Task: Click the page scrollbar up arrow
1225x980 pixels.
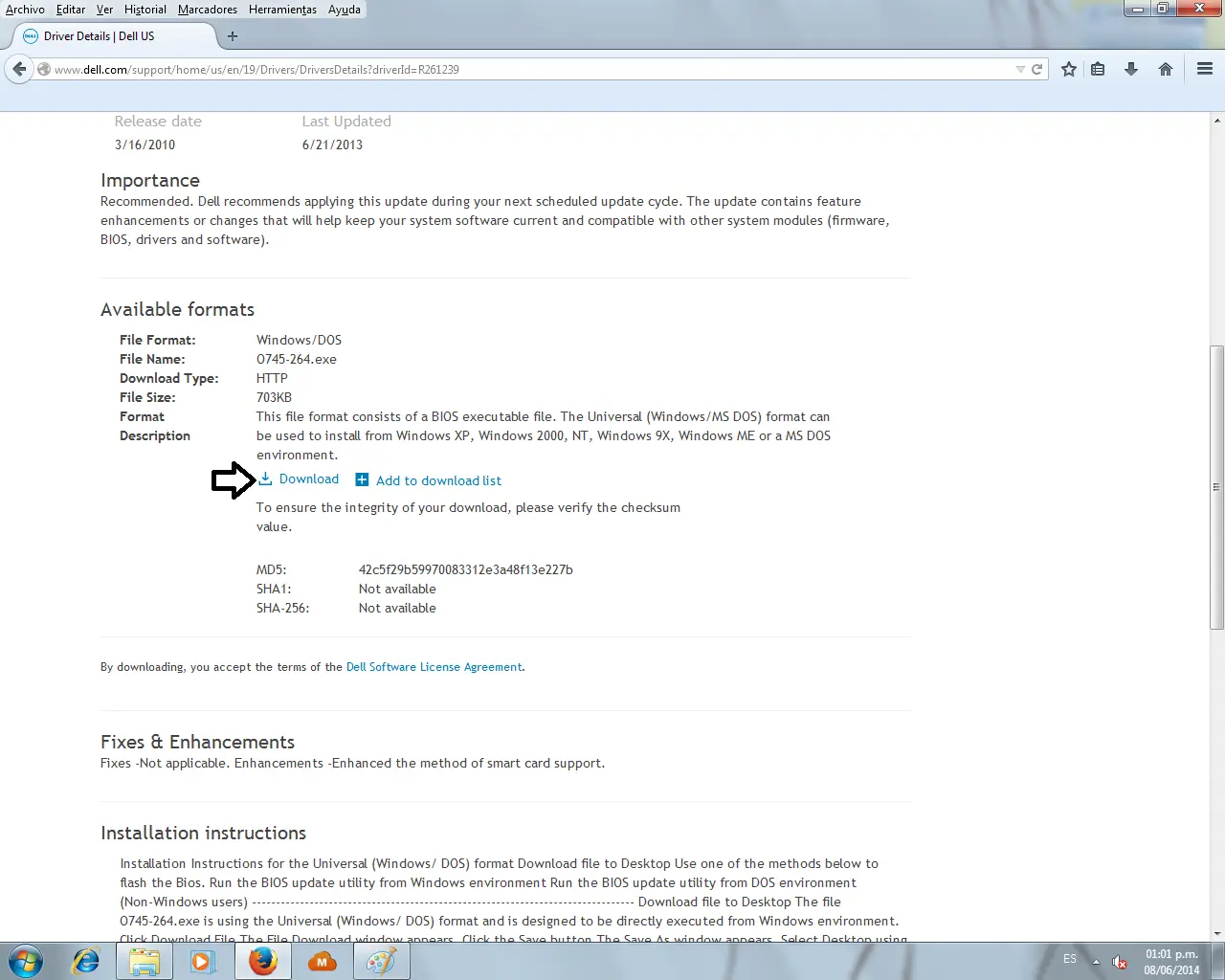Action: tap(1217, 121)
